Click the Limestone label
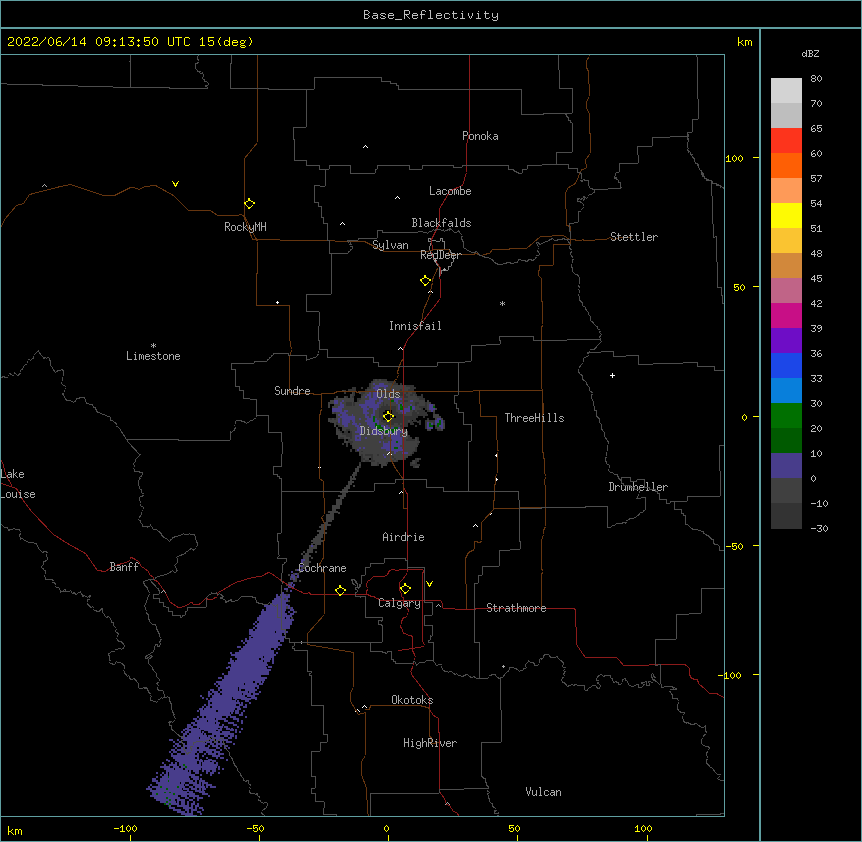This screenshot has height=842, width=862. (153, 356)
